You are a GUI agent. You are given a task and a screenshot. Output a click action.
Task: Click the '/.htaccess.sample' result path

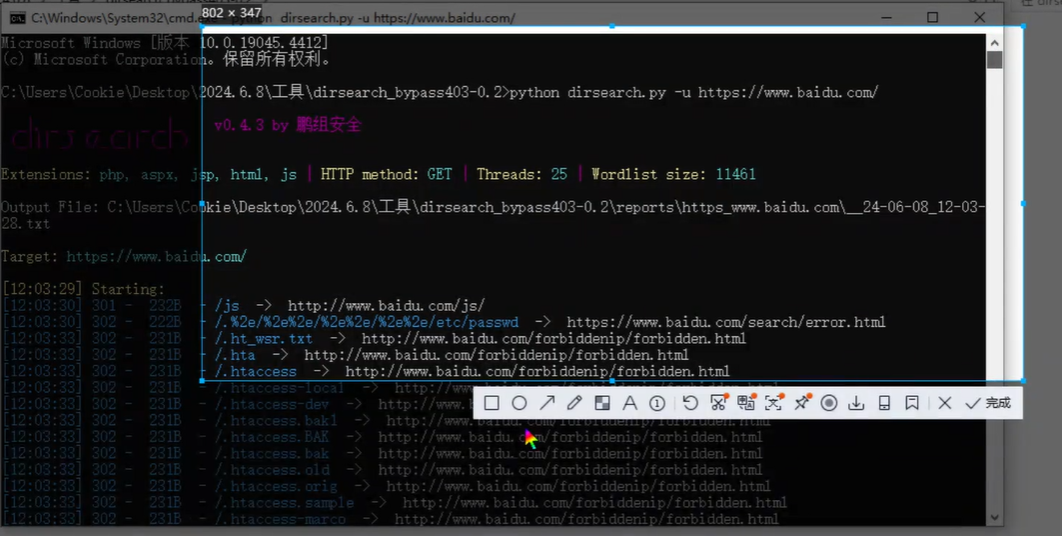[284, 503]
